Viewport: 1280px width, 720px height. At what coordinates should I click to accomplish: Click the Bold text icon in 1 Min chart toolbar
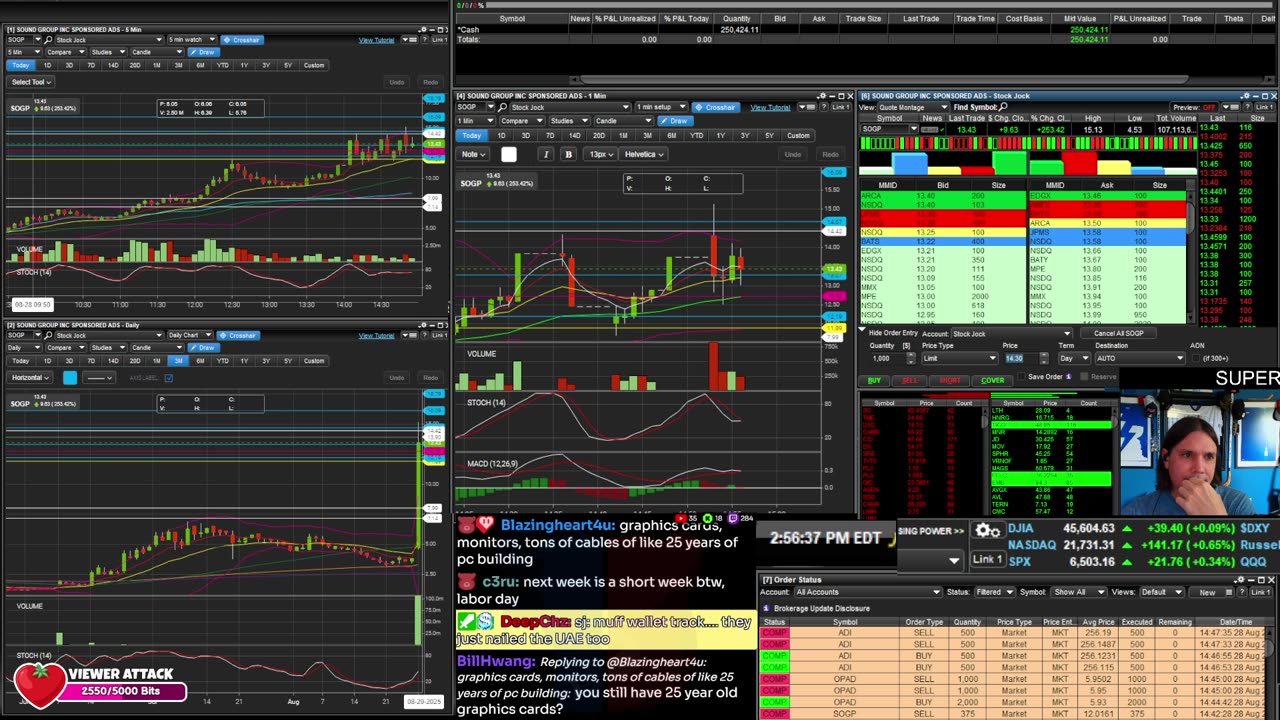568,154
